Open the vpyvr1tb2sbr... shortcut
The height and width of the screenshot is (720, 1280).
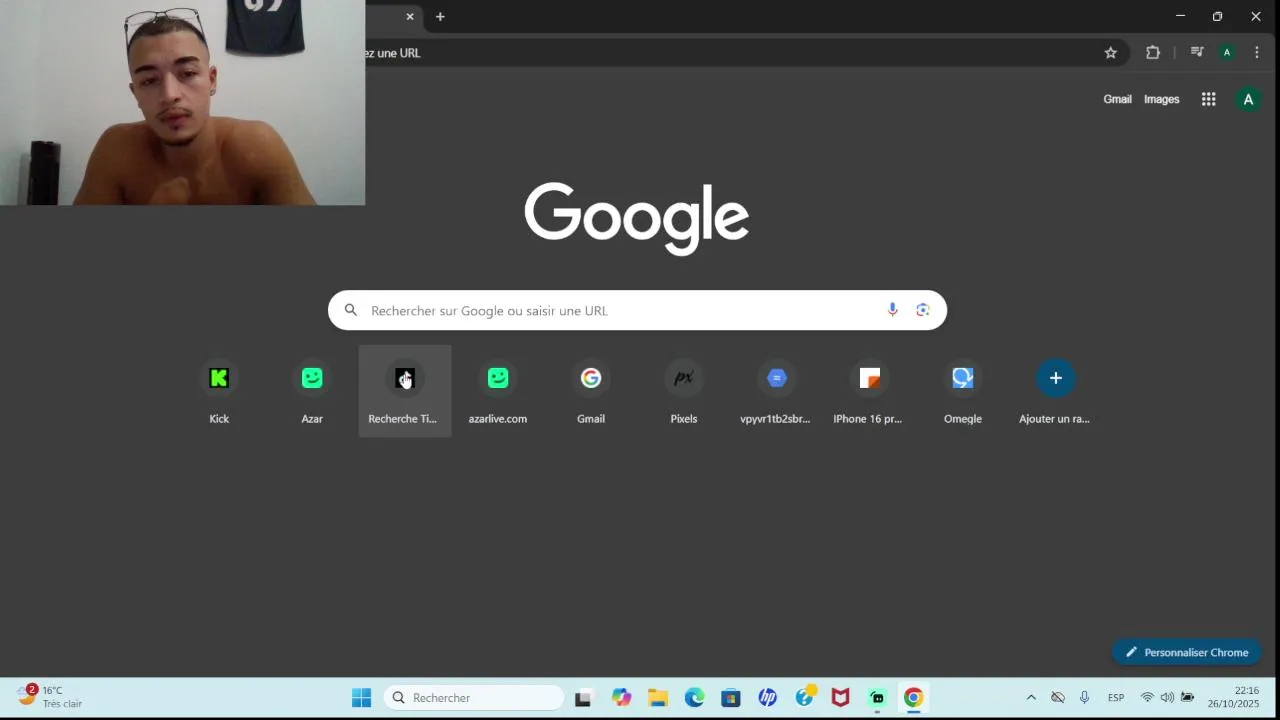[777, 391]
